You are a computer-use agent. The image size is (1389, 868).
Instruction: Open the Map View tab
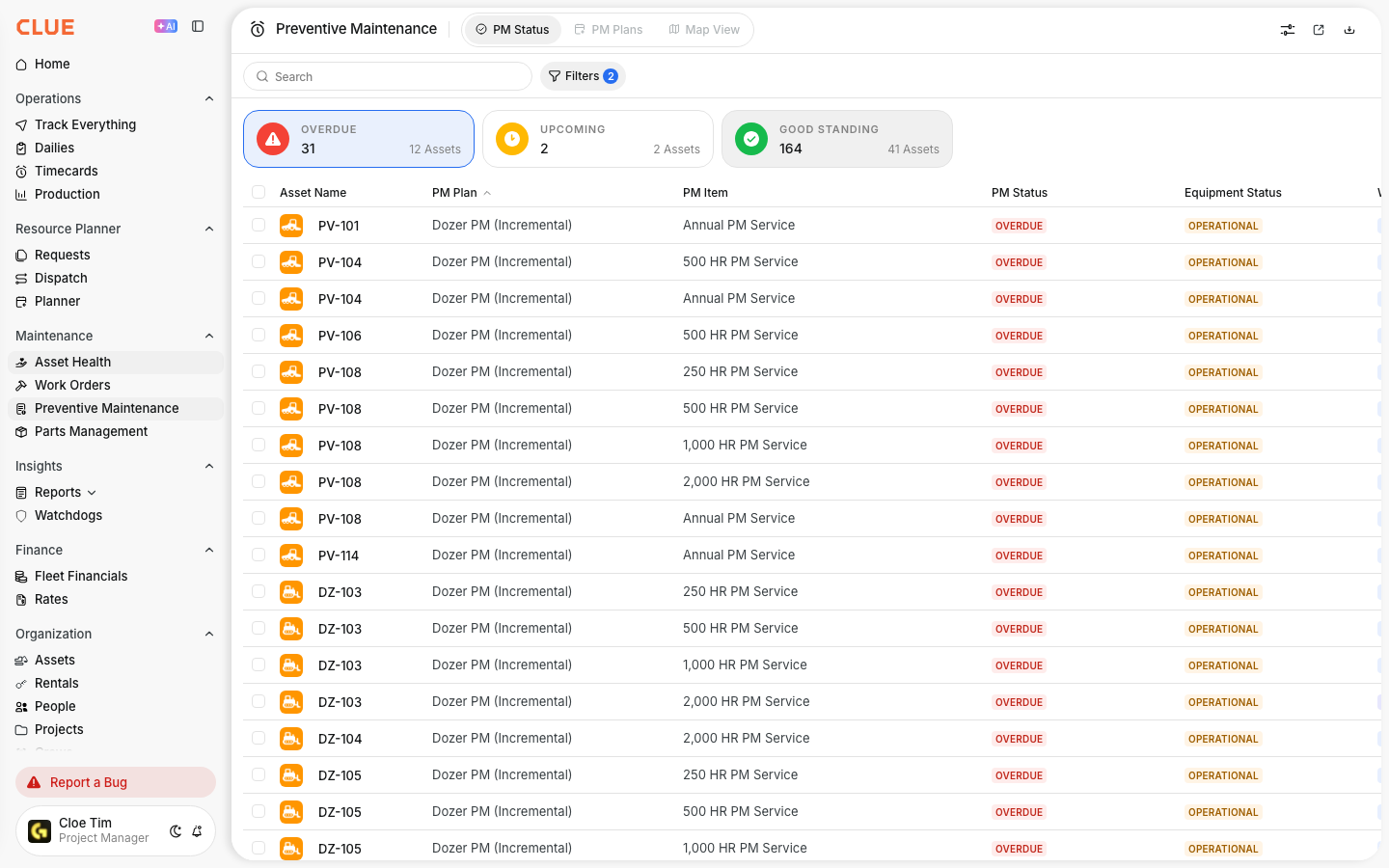pos(704,30)
